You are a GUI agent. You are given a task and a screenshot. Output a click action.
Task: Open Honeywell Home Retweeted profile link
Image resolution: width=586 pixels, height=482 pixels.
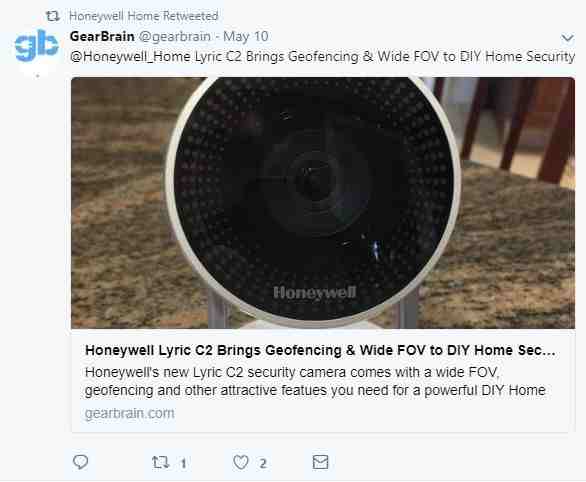(x=144, y=16)
